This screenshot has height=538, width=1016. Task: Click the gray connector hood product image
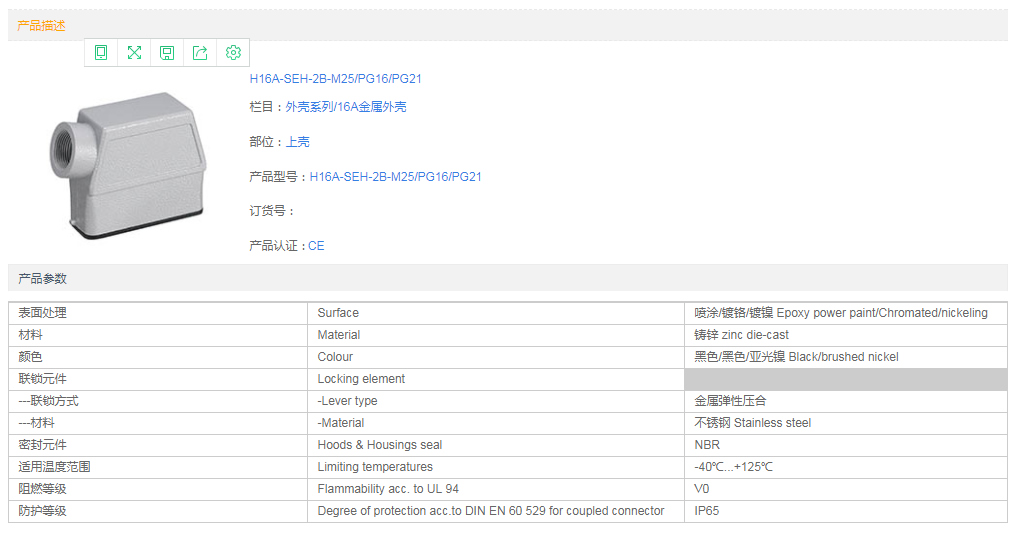click(127, 165)
